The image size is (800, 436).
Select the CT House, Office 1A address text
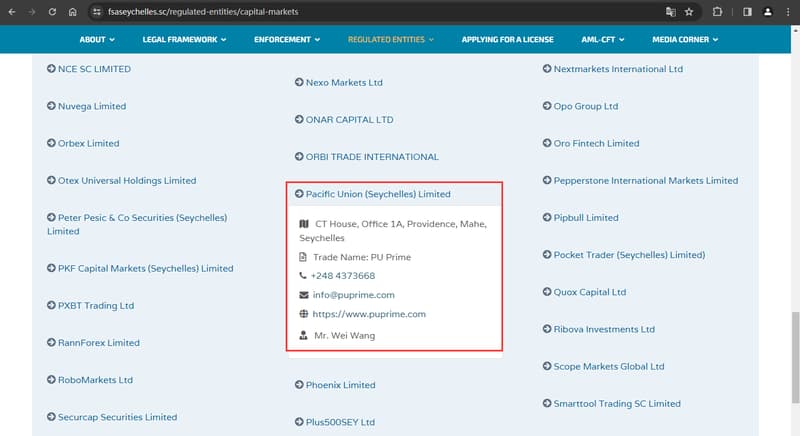point(393,231)
